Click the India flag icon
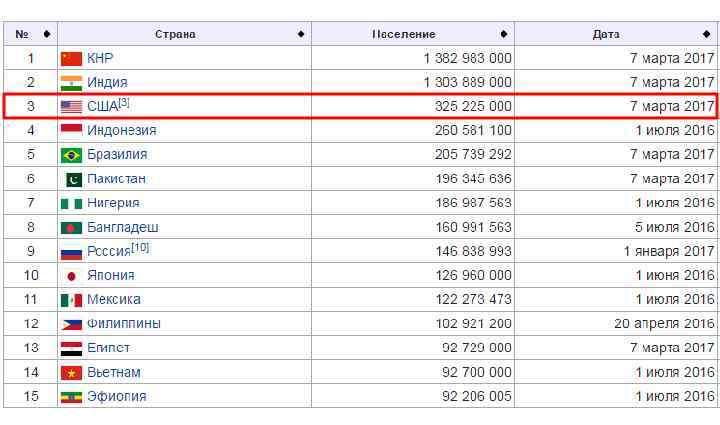 [x=71, y=82]
